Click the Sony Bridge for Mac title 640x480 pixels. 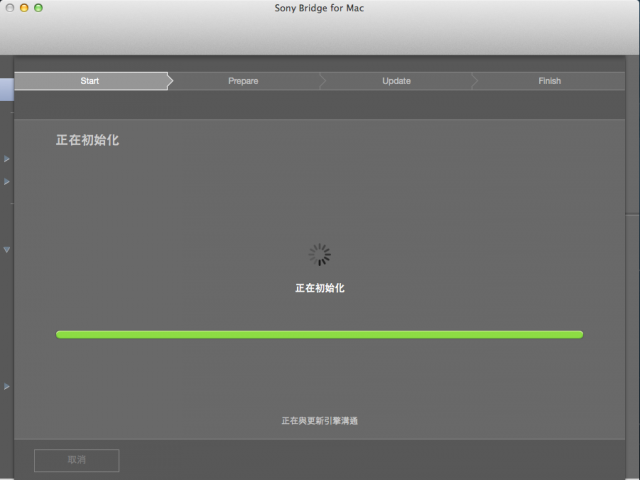point(319,8)
